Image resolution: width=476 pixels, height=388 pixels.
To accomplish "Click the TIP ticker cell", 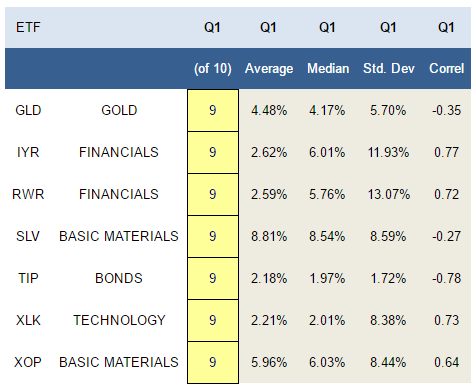I will coord(28,278).
